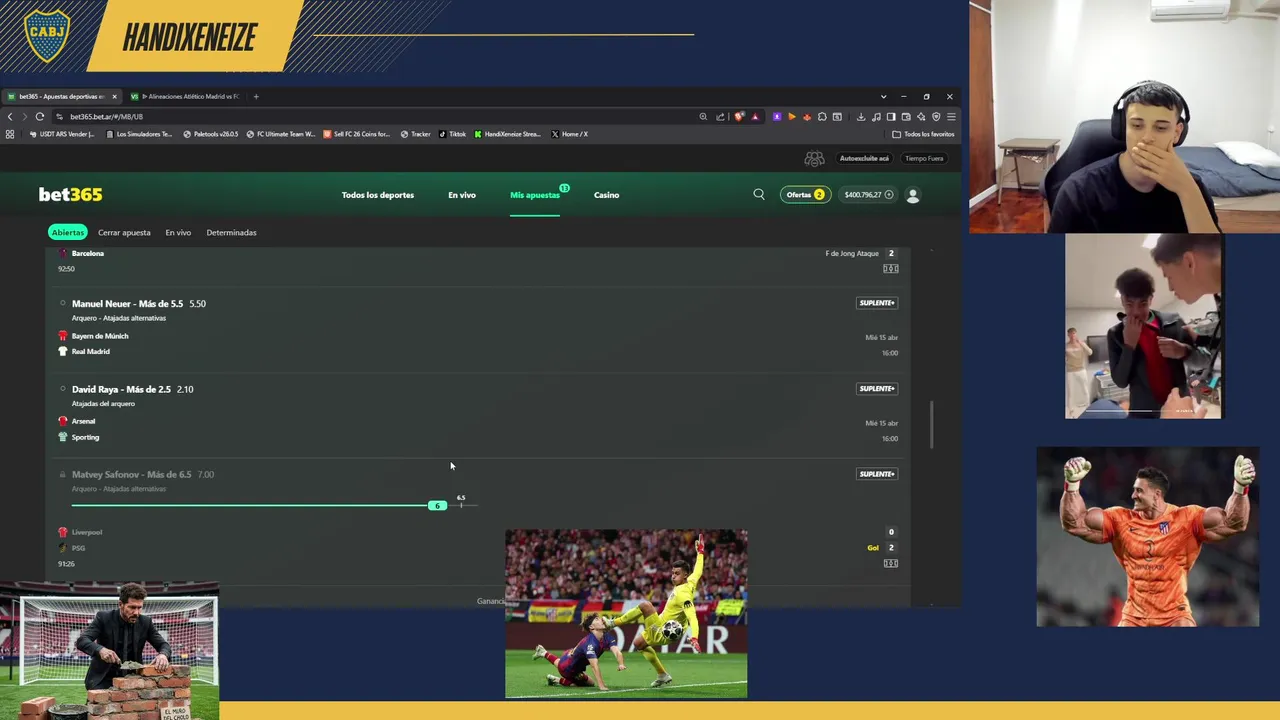Click the balance $400.796,27 deposit button
1280x720 pixels.
pos(868,195)
